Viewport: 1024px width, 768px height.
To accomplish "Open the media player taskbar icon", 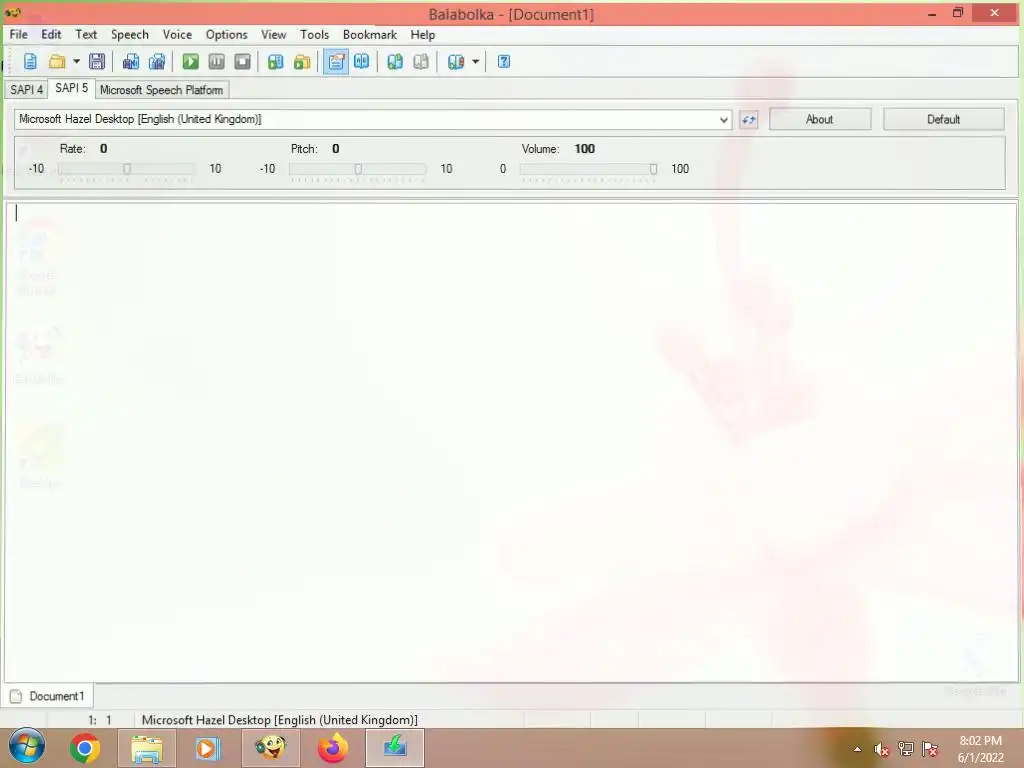I will [x=208, y=748].
